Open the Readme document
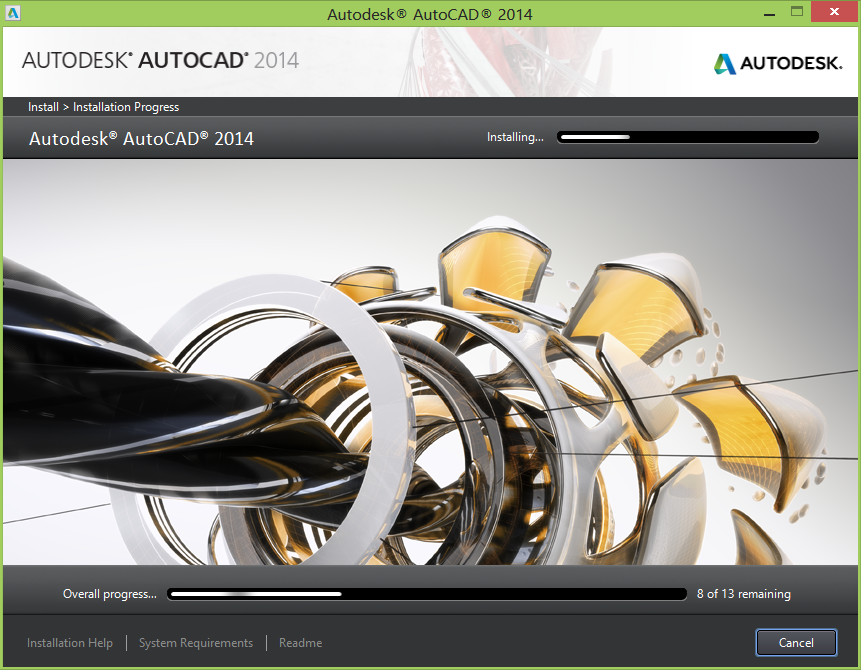The width and height of the screenshot is (861, 670). click(300, 643)
